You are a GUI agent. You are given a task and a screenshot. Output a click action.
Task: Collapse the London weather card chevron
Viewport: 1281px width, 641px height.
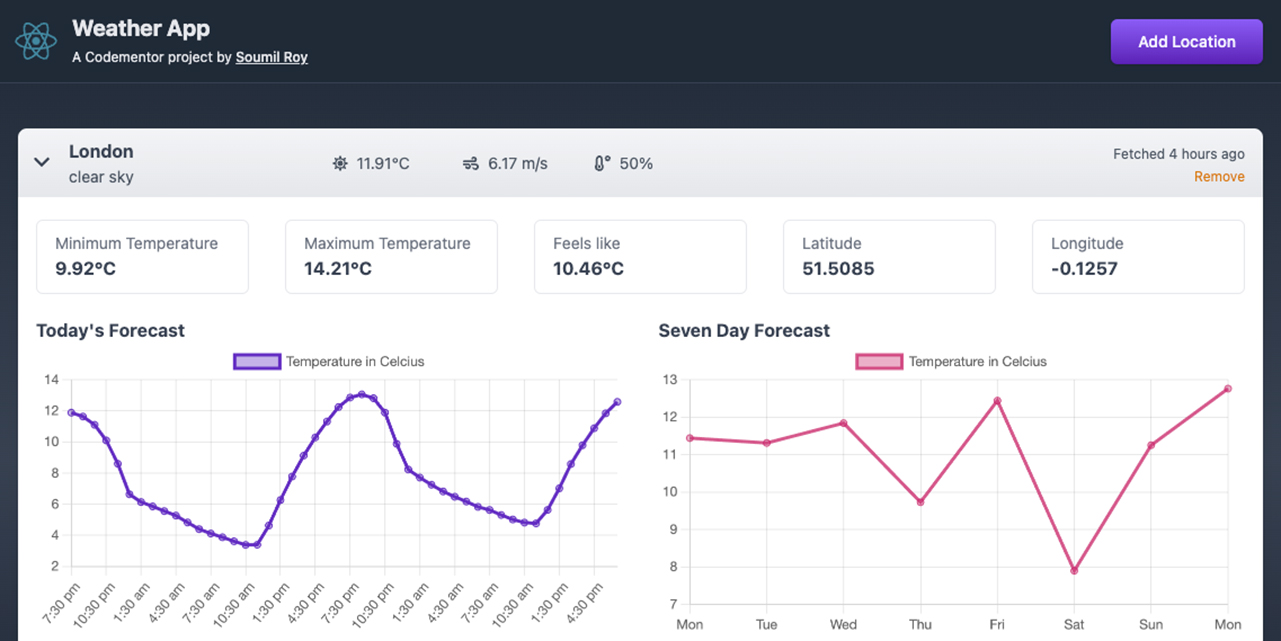[41, 161]
